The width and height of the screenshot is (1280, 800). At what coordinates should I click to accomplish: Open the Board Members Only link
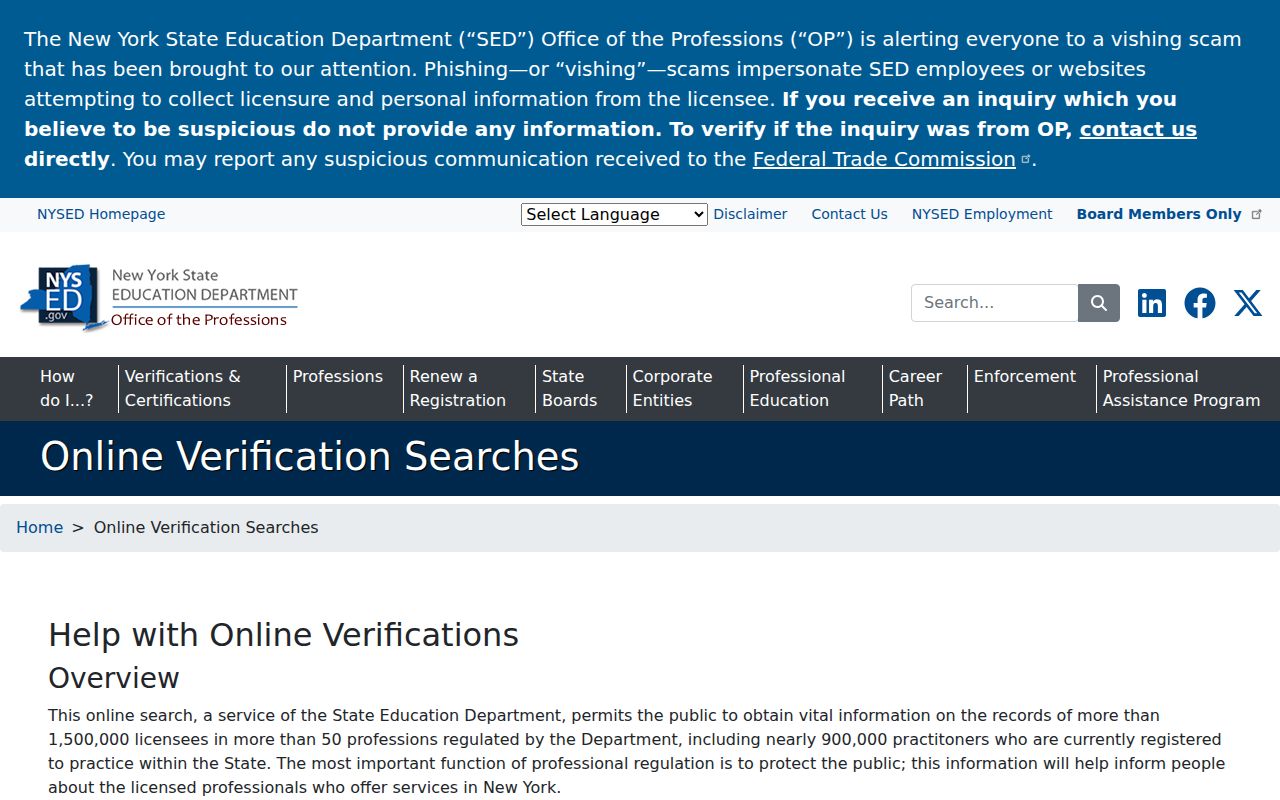tap(1169, 214)
